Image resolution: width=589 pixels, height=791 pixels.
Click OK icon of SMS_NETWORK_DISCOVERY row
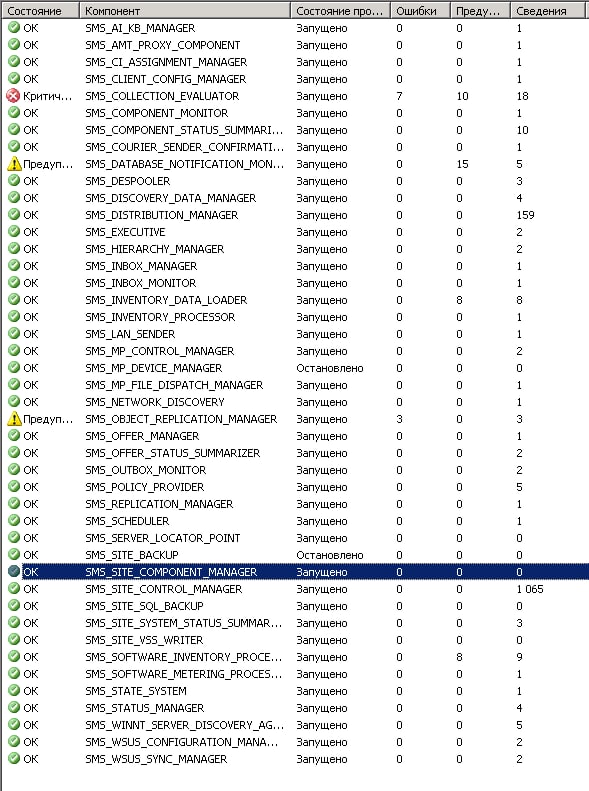coord(14,402)
